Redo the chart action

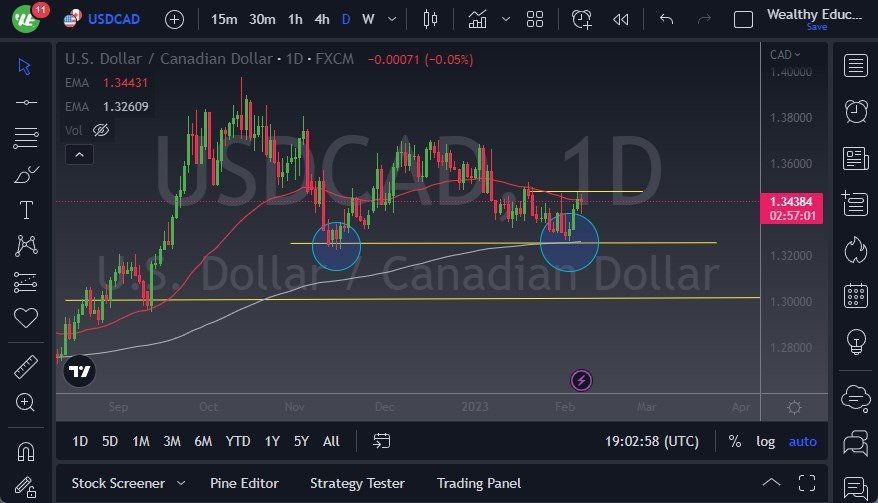[704, 20]
